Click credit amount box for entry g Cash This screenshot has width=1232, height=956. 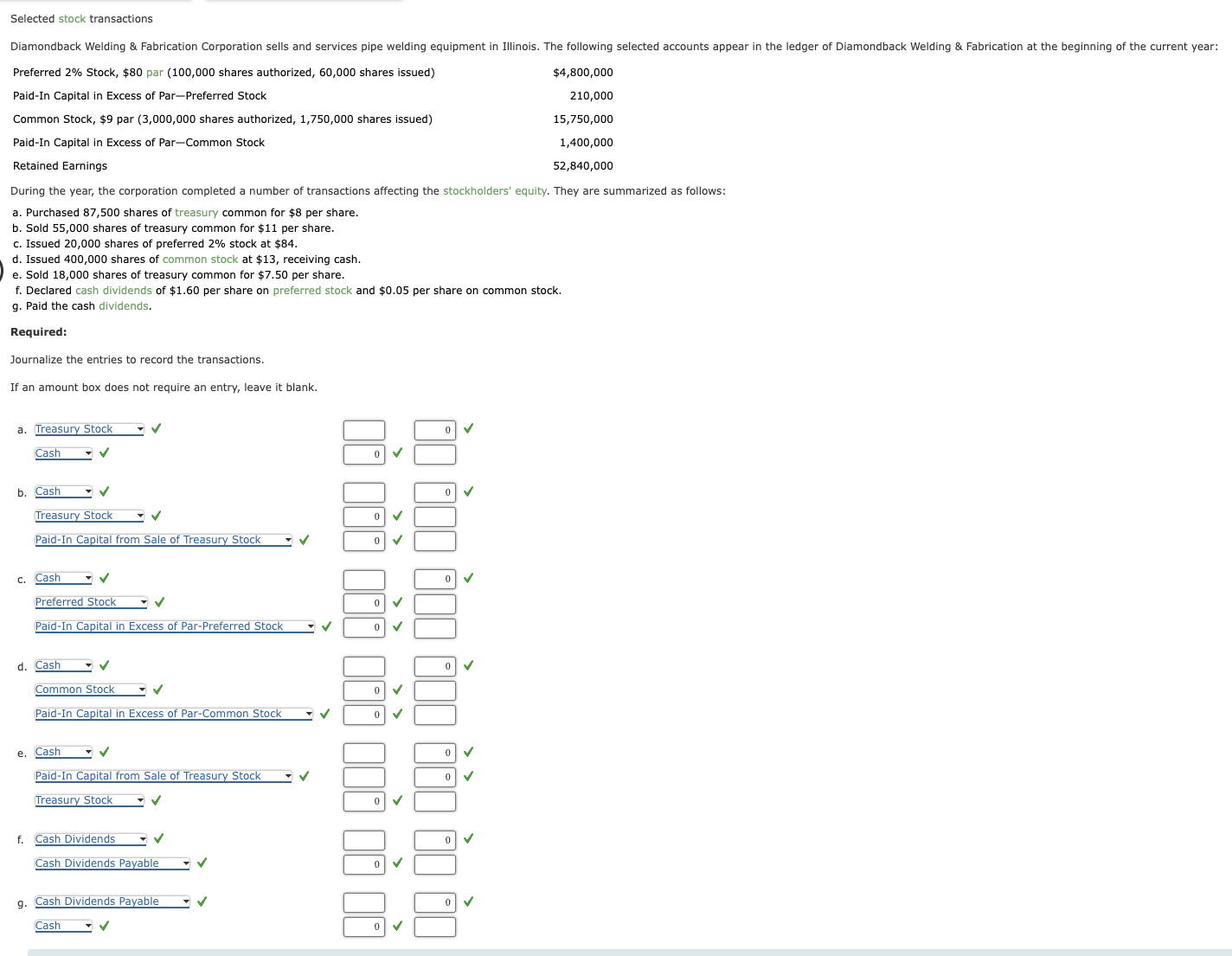435,927
